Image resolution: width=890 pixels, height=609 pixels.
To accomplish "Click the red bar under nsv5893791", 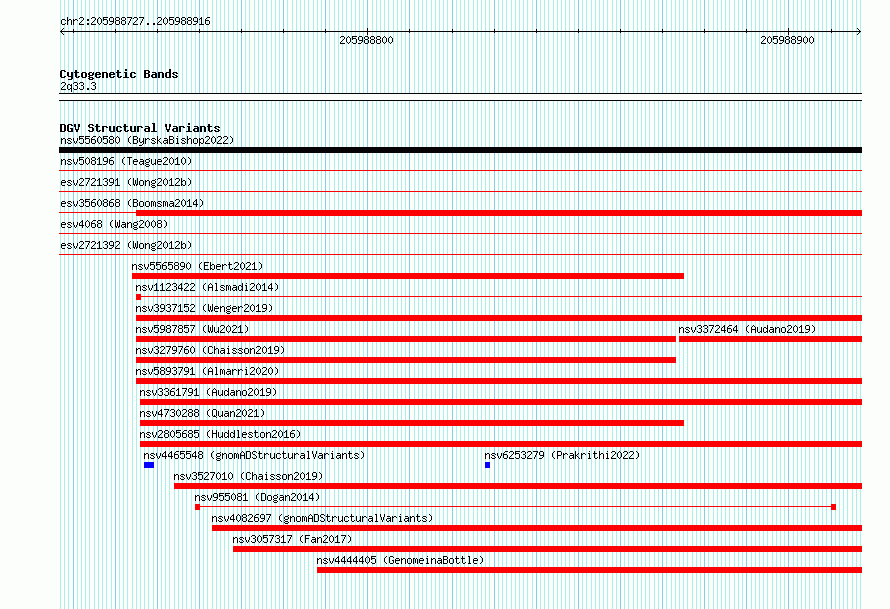I will click(x=499, y=381).
